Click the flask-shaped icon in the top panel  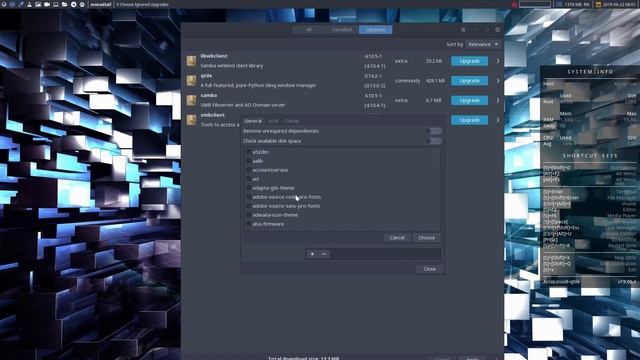(x=29, y=4)
